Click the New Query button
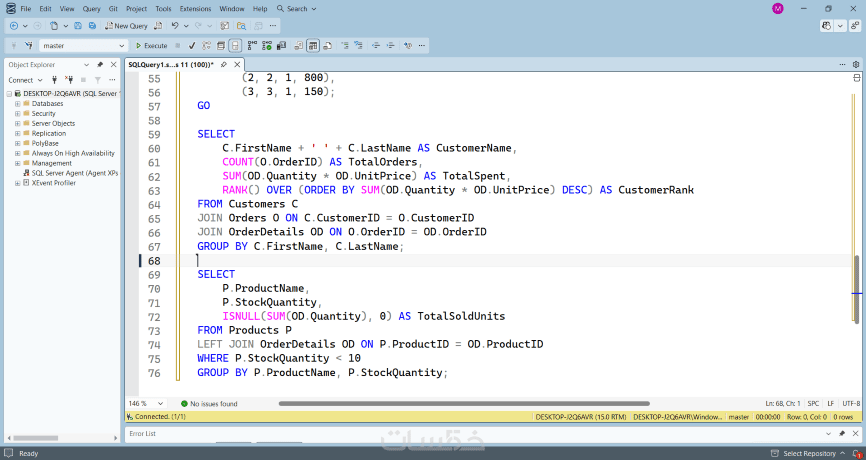The width and height of the screenshot is (866, 460). (126, 26)
